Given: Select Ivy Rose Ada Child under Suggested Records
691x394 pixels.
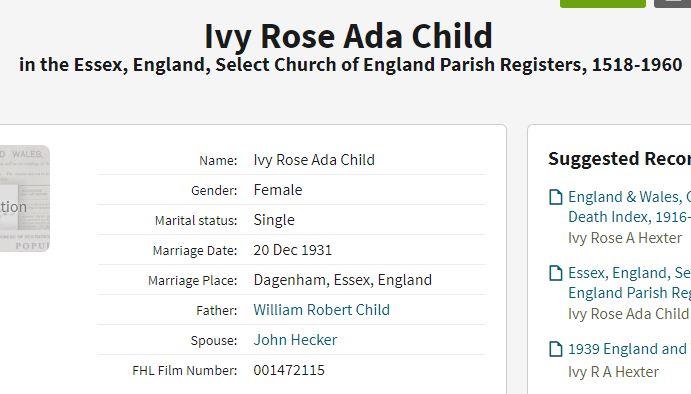Looking at the screenshot, I should (x=628, y=314).
